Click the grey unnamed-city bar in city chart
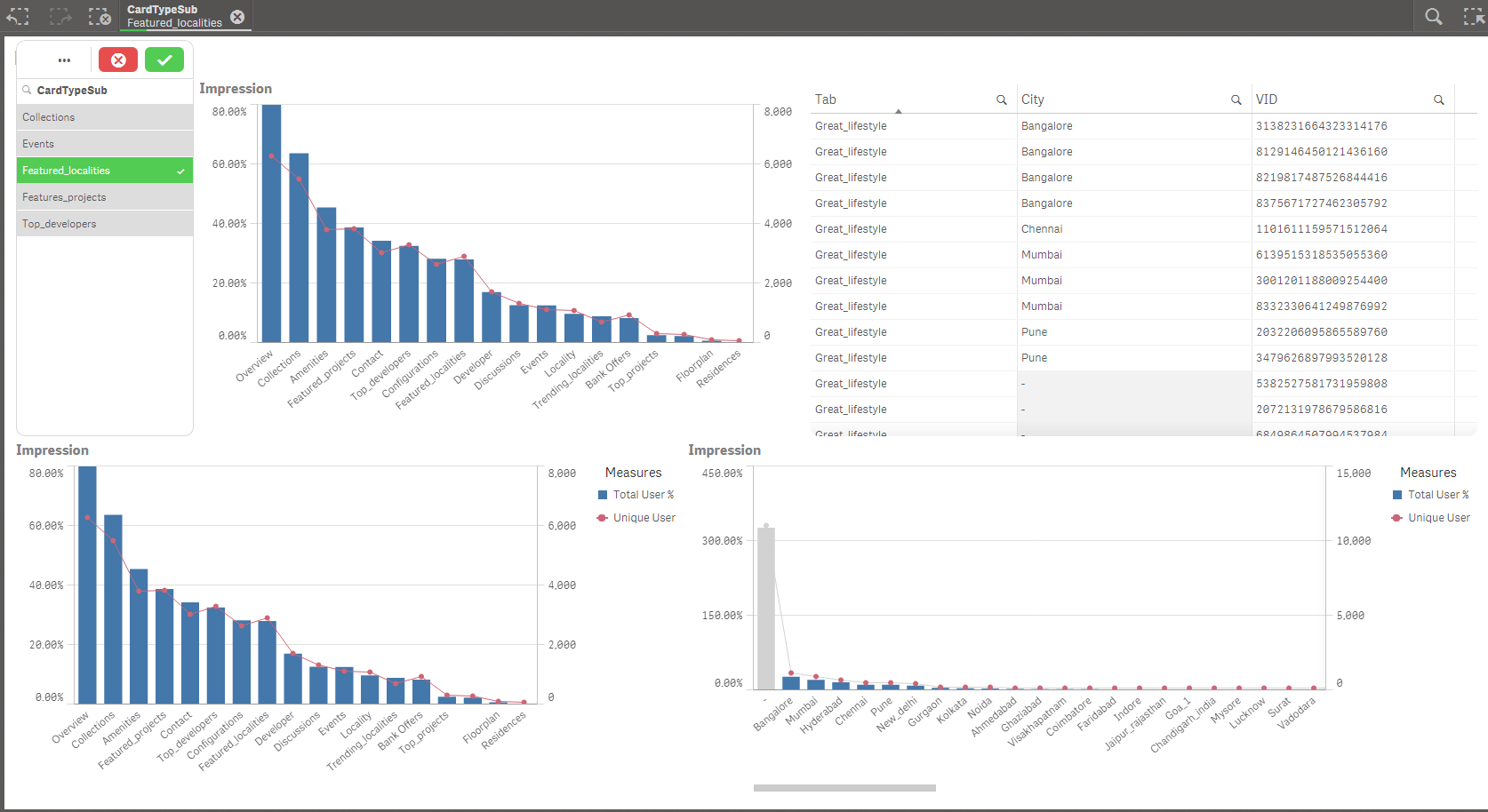Screen dimensions: 1488x812 [765, 609]
